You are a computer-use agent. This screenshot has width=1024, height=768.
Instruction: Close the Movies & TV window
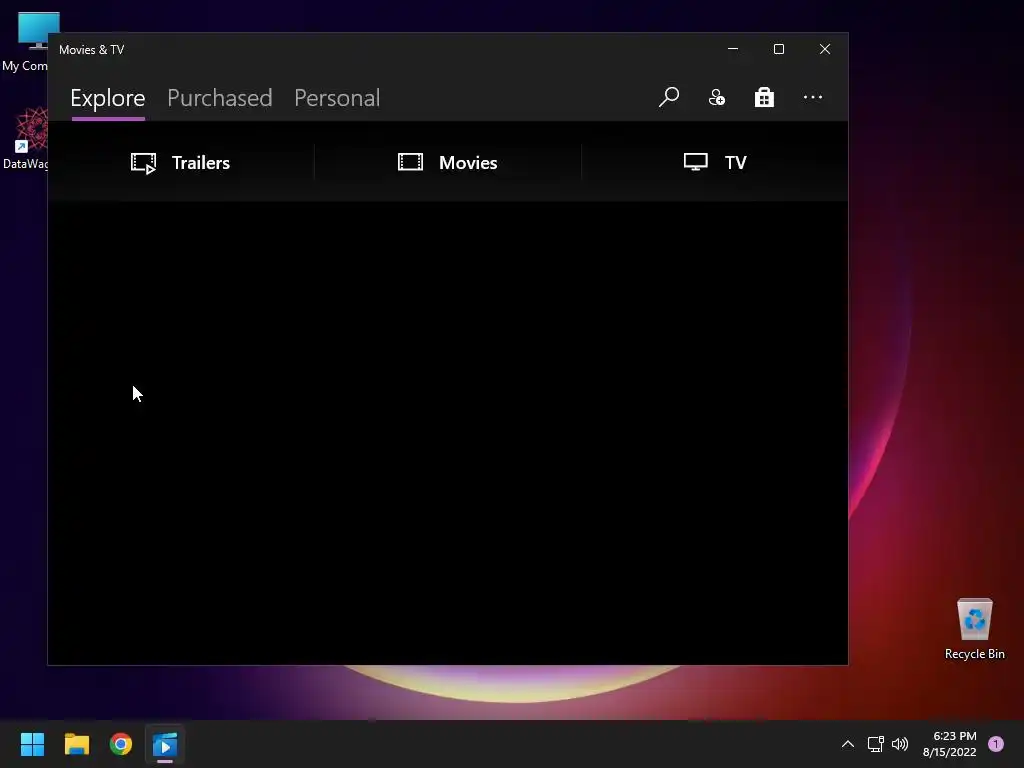tap(825, 49)
